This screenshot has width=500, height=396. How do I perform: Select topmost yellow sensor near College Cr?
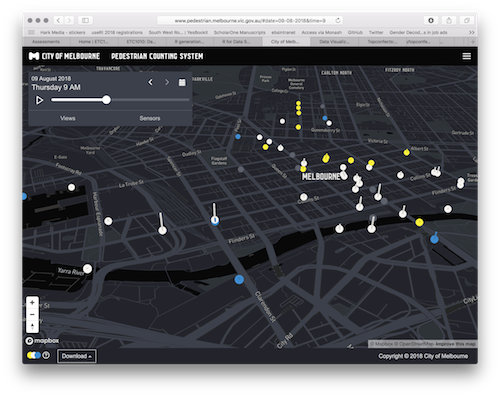point(298,103)
